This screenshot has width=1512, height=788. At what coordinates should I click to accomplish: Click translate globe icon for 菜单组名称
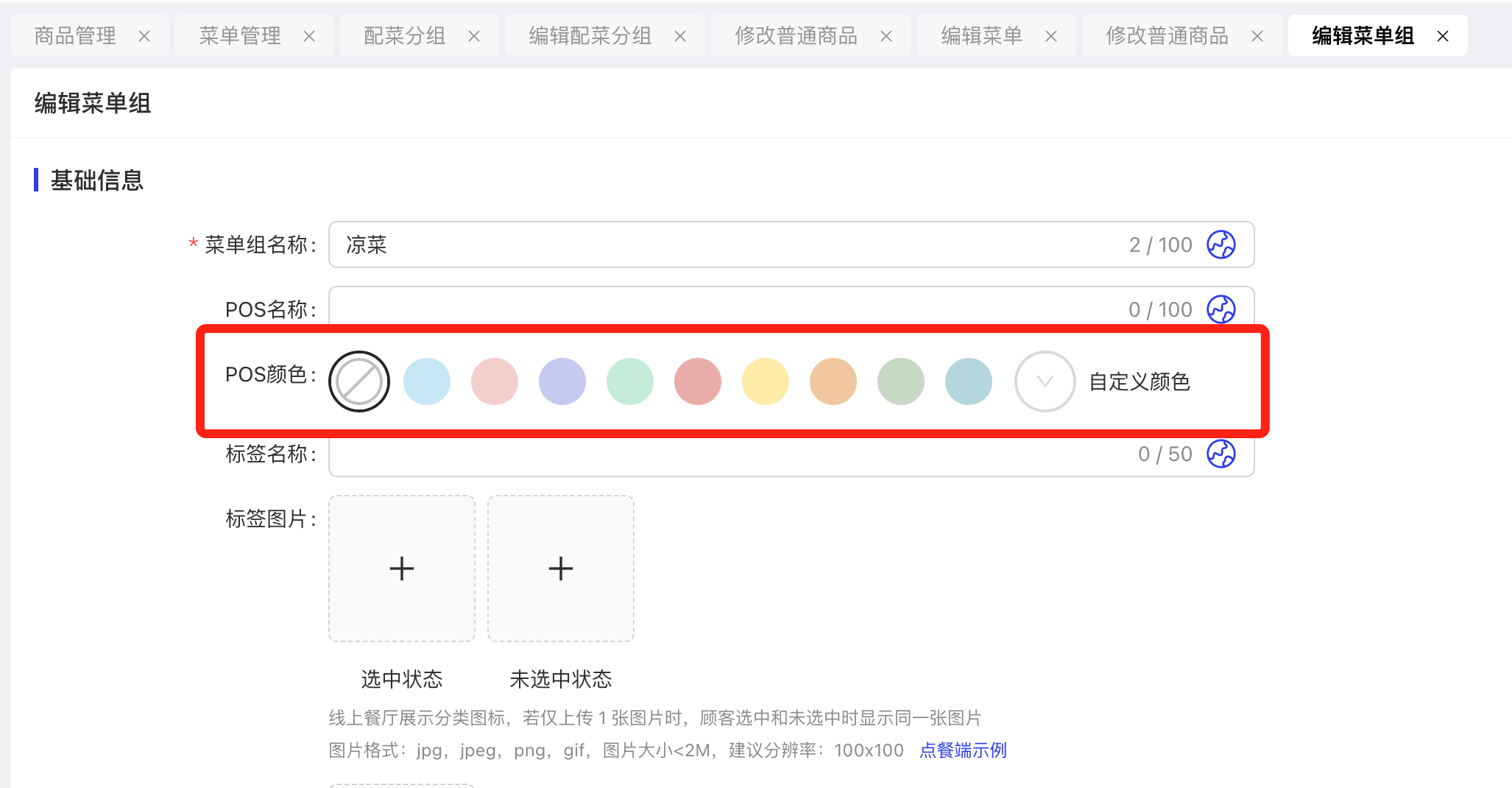1220,245
